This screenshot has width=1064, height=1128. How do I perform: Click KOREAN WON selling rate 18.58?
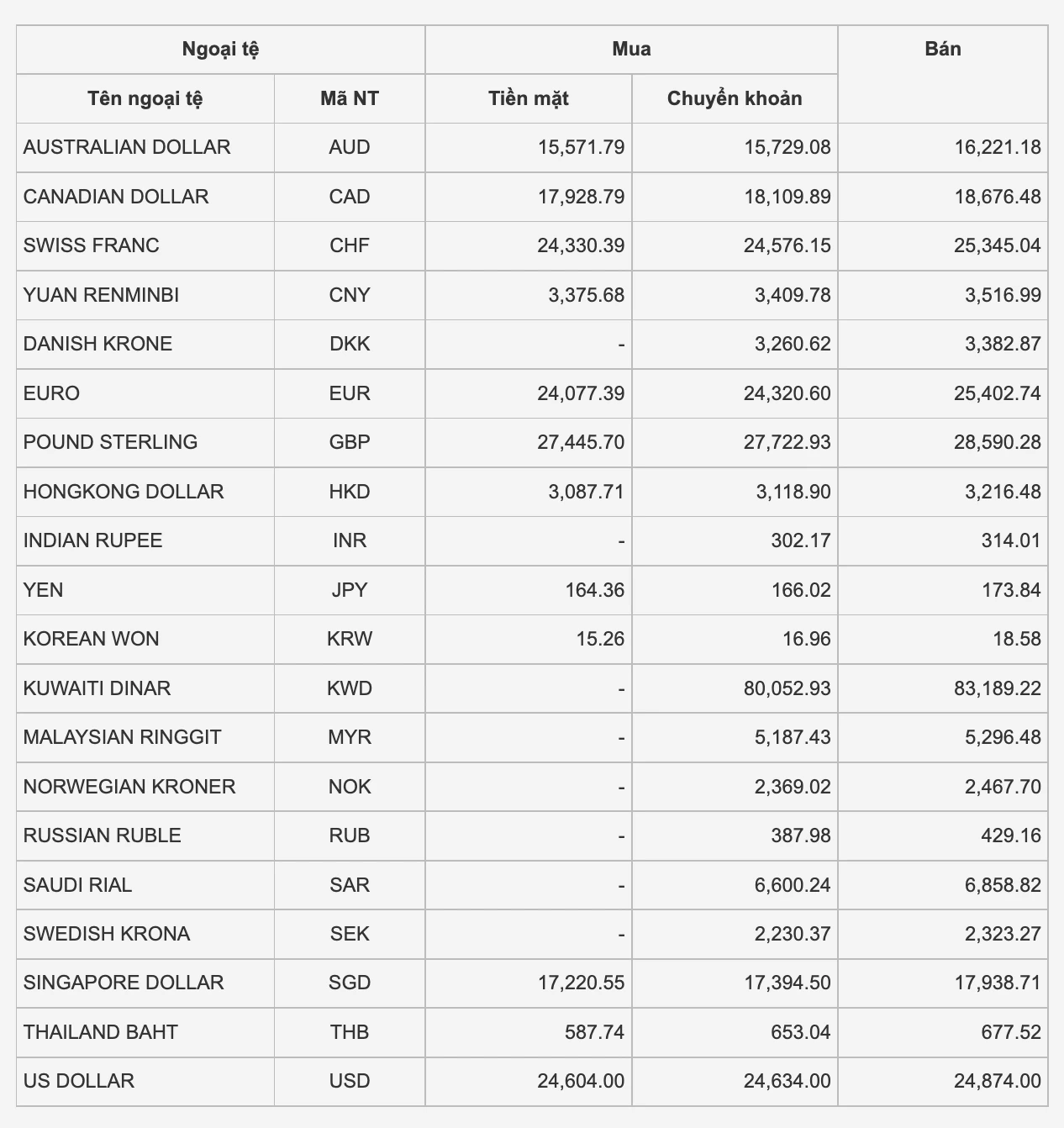coord(1016,639)
